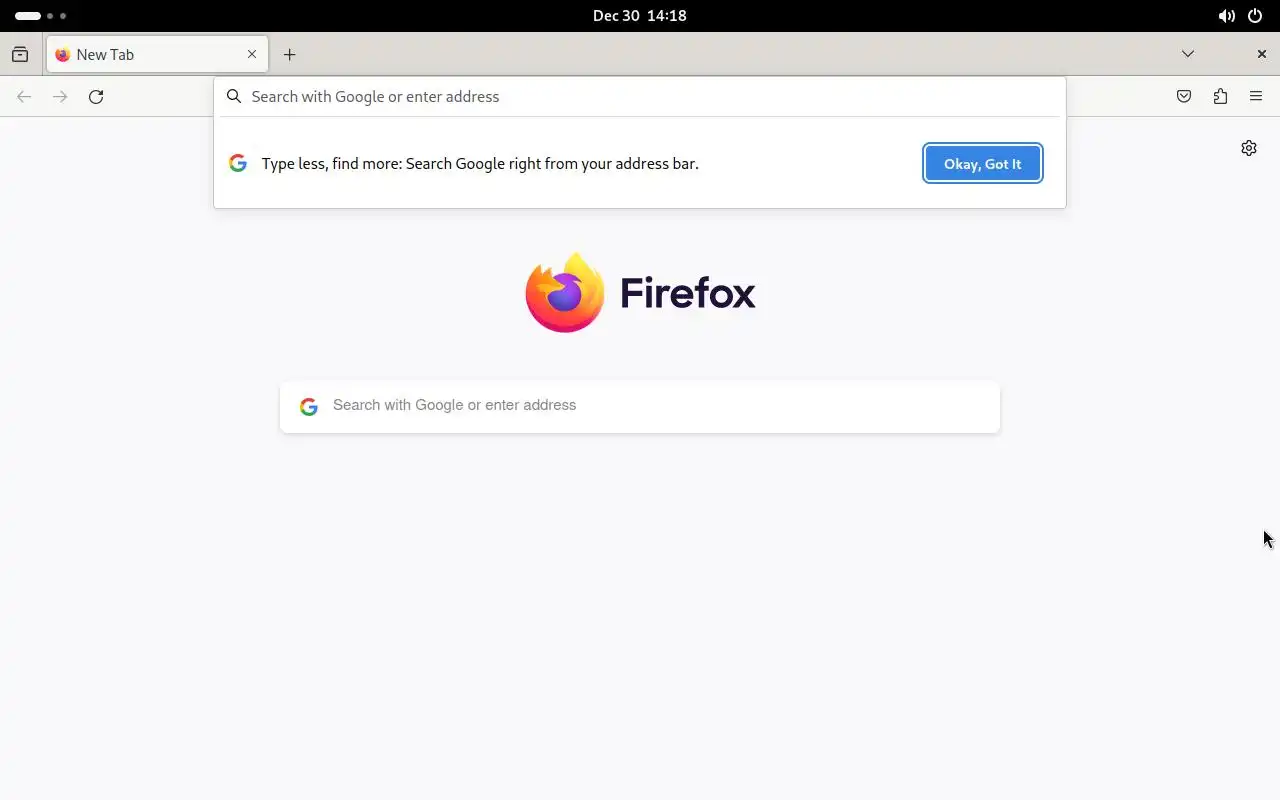Screen dimensions: 1280x800
Task: Open Save to Pocket icon
Action: tap(1184, 97)
